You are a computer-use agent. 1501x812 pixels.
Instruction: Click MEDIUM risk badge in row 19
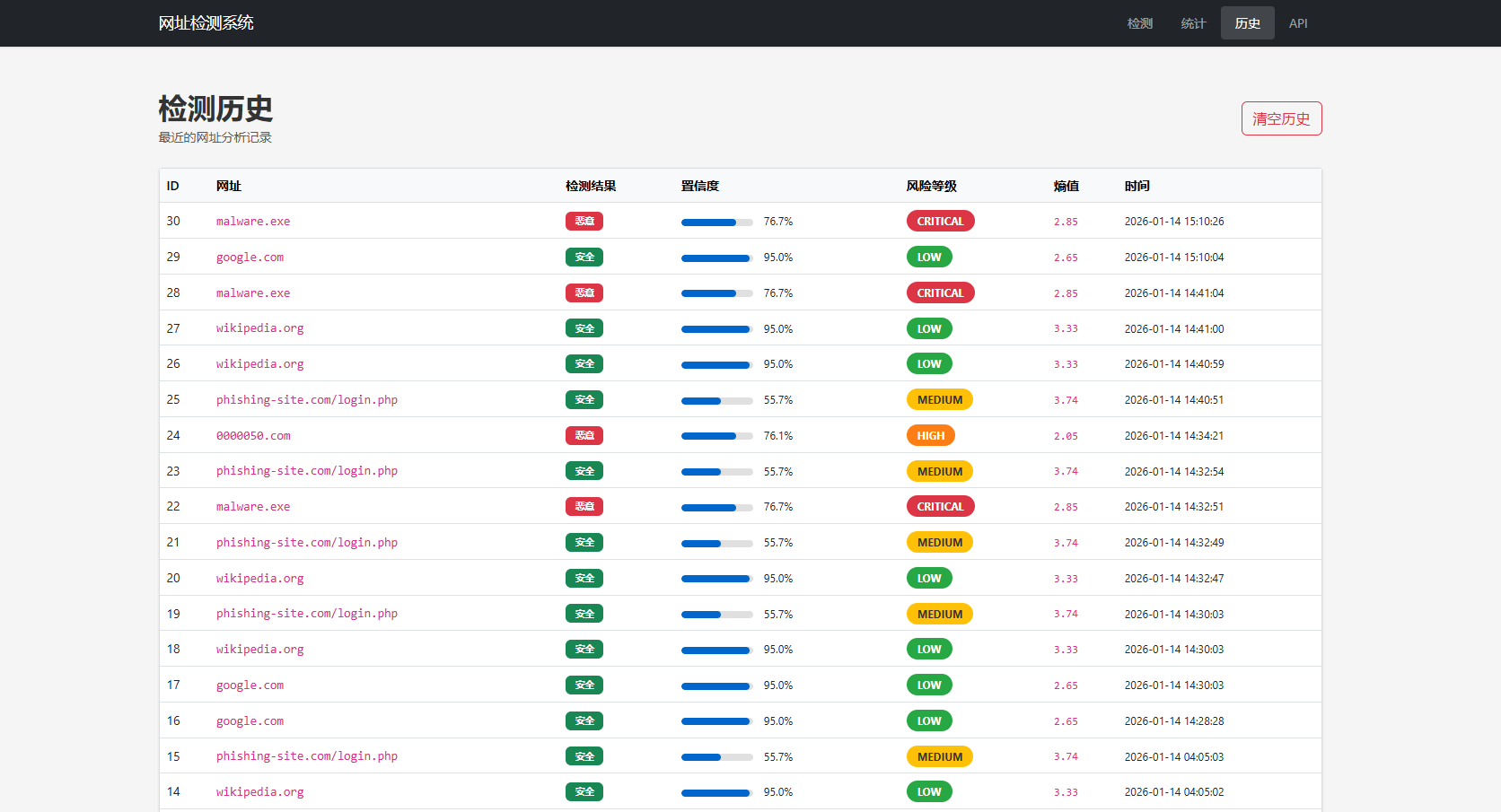[940, 614]
